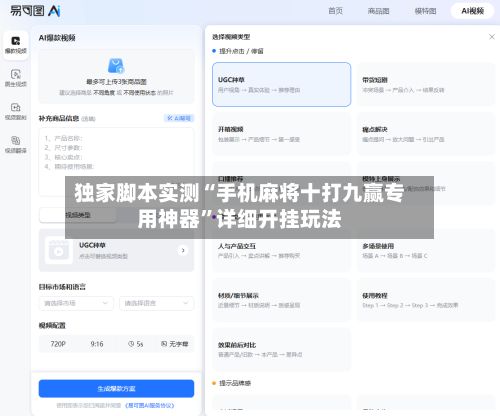Click the AI editing button near 补充商品信息
Viewport: 500px width, 416px height.
click(179, 118)
